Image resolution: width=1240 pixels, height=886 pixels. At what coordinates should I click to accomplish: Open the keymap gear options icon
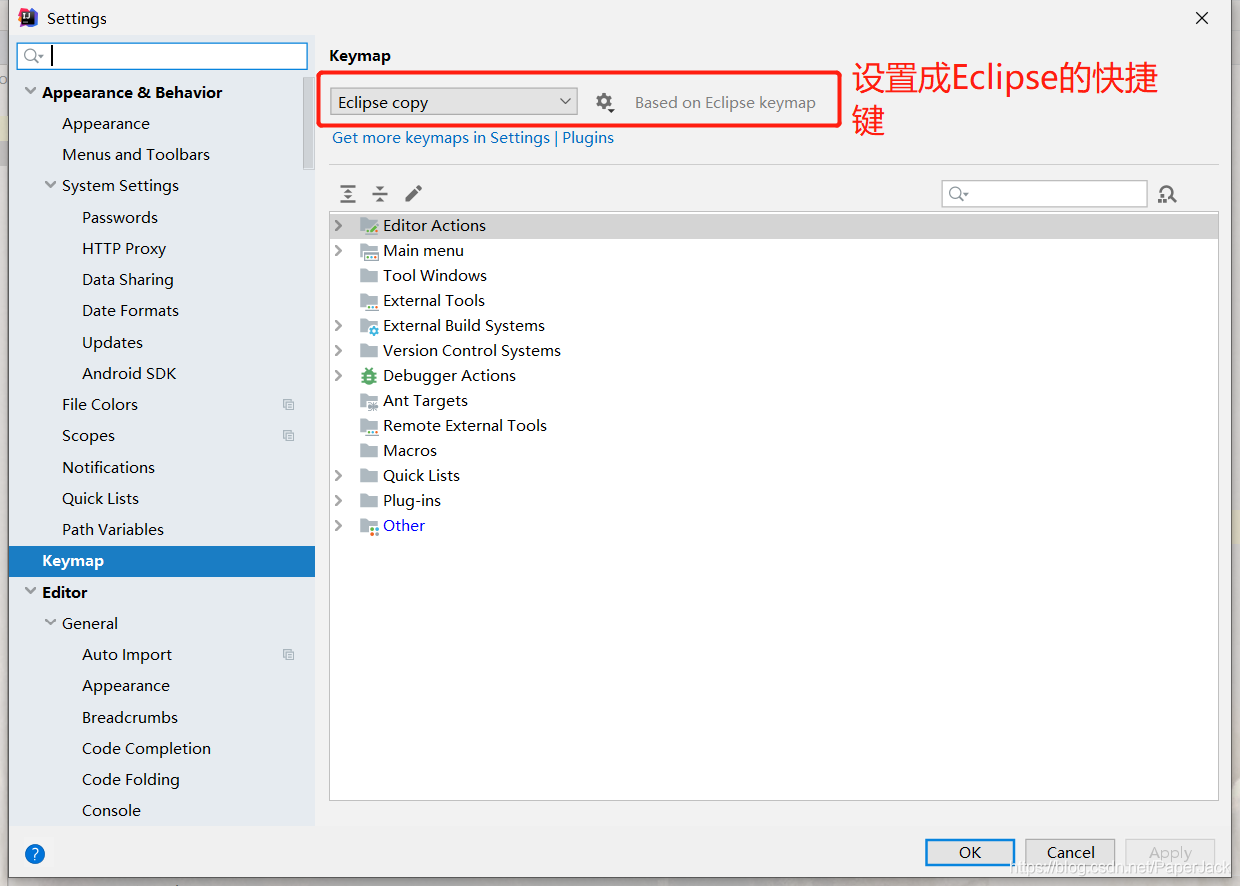tap(604, 102)
